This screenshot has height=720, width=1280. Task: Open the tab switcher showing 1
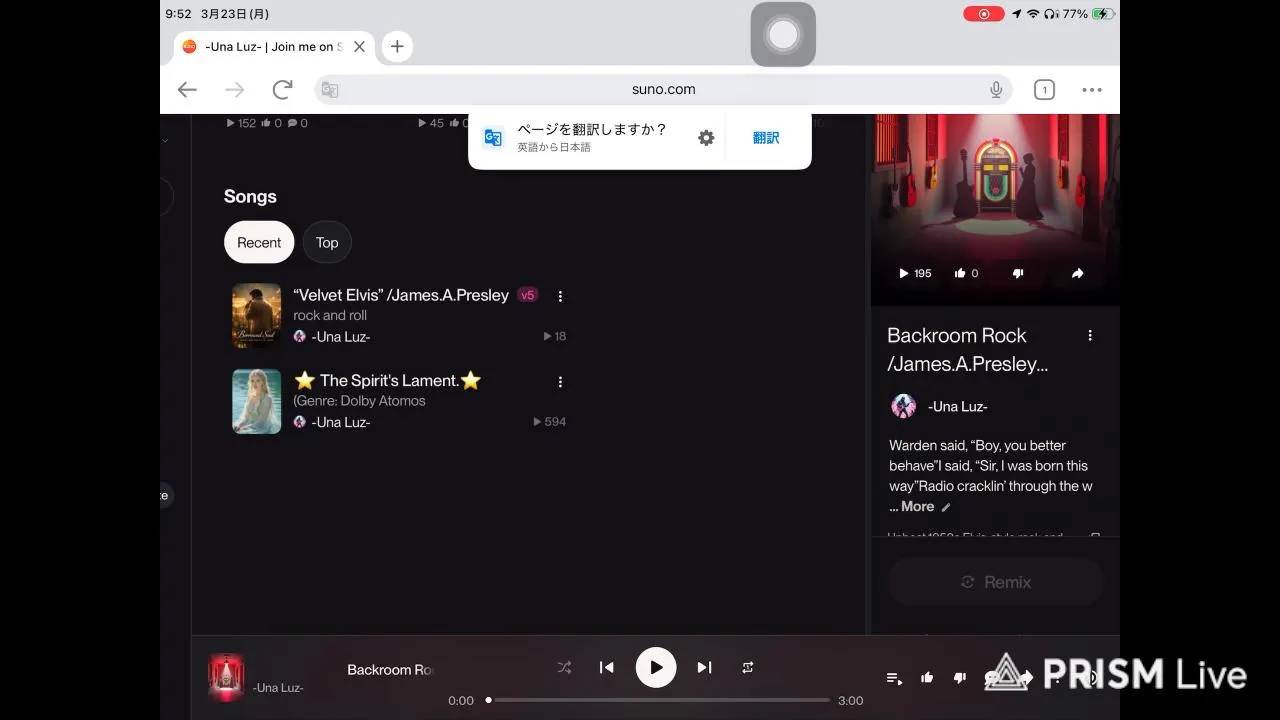click(x=1044, y=90)
